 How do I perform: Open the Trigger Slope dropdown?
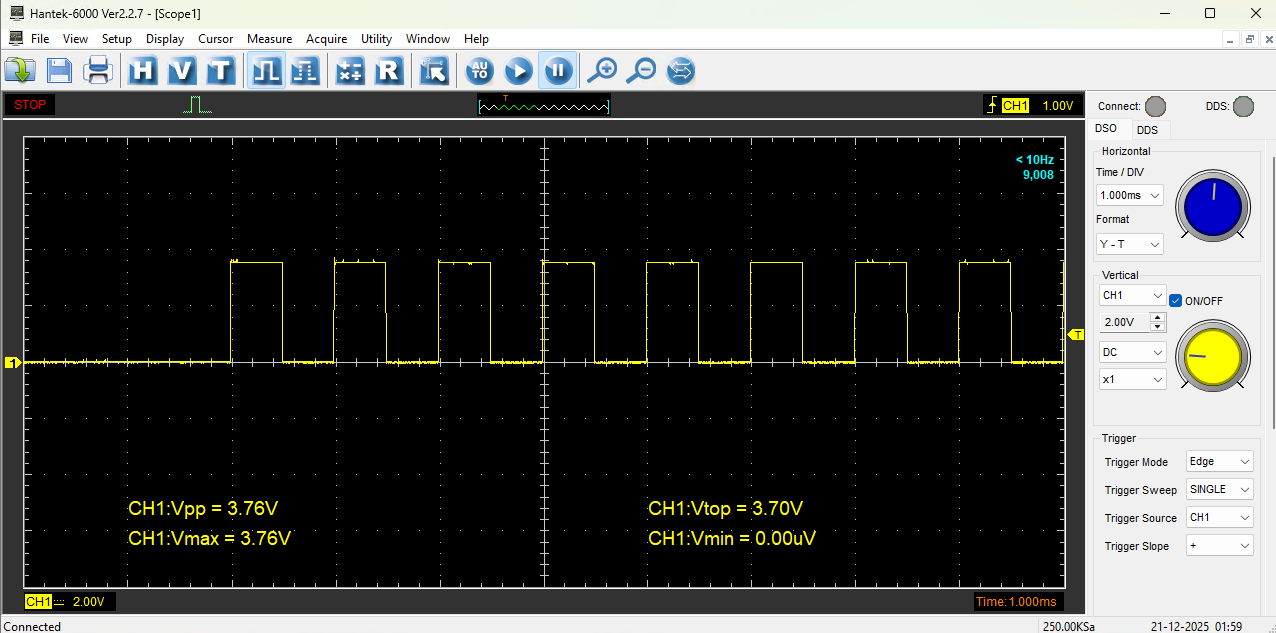[1220, 546]
